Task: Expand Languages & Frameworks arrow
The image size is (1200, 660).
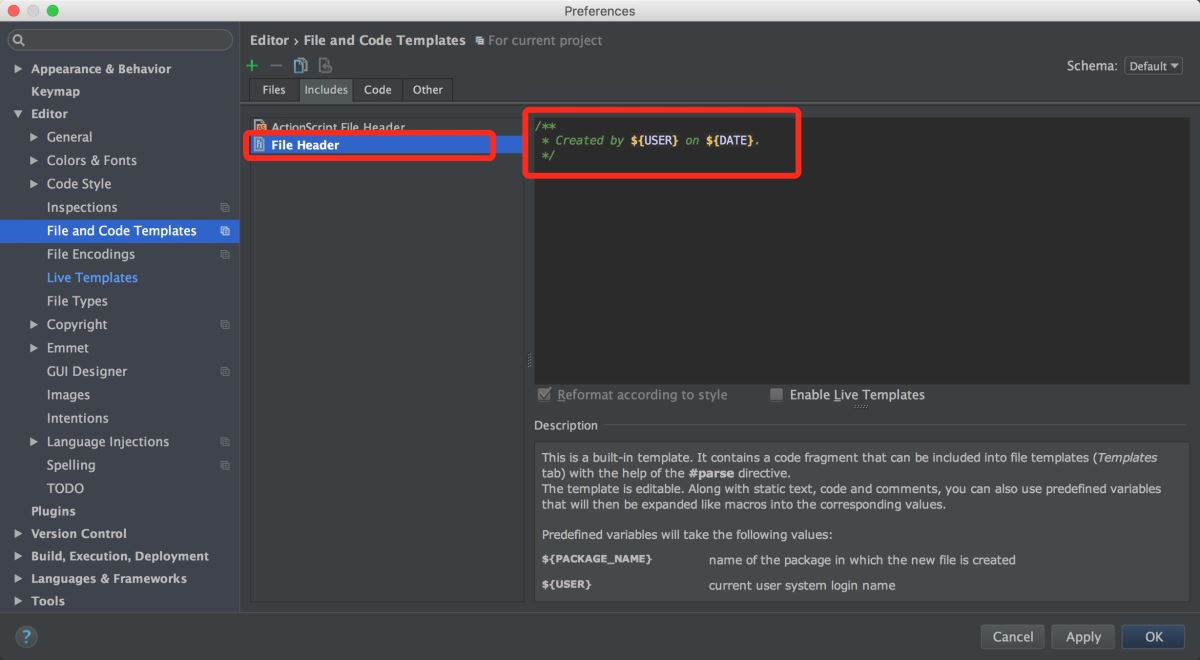Action: pyautogui.click(x=18, y=579)
